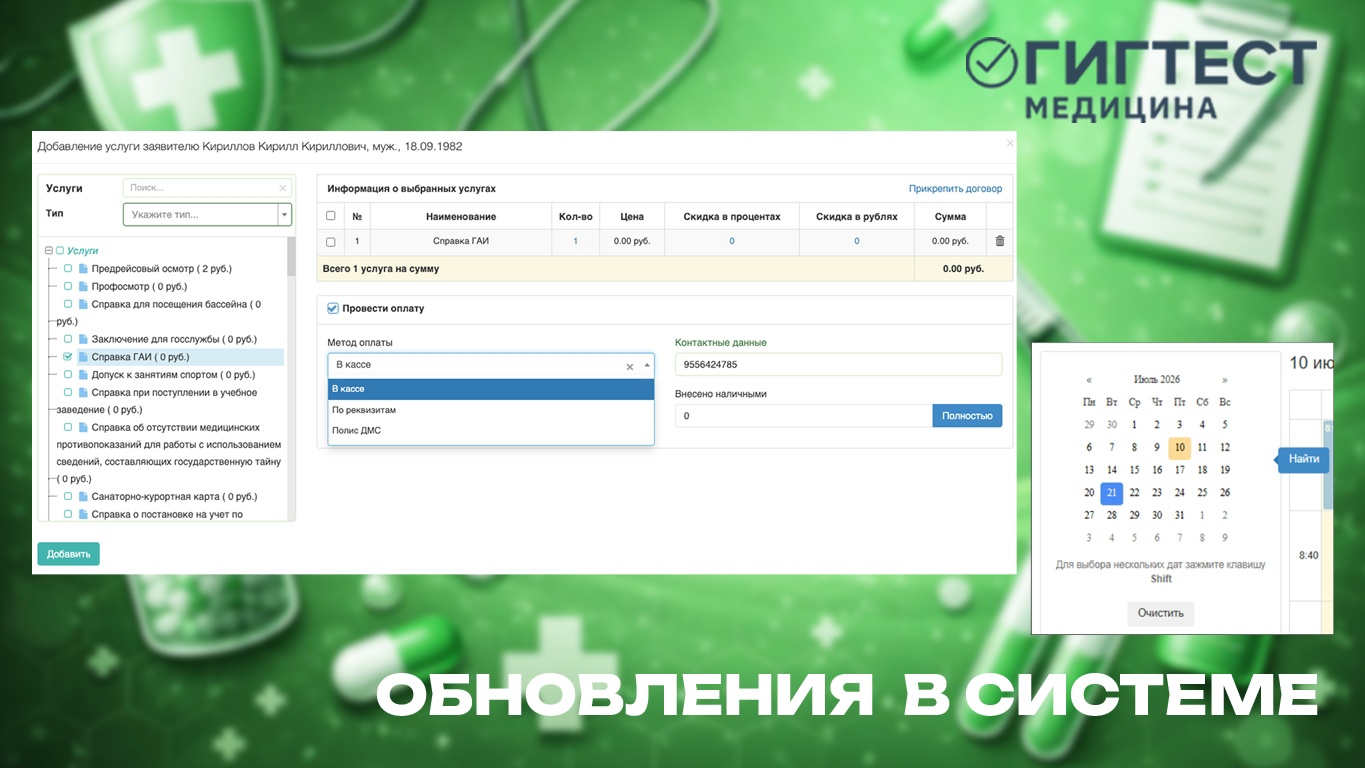The image size is (1365, 768).
Task: Click document icon of Санаторно-курортная карта
Action: point(83,497)
